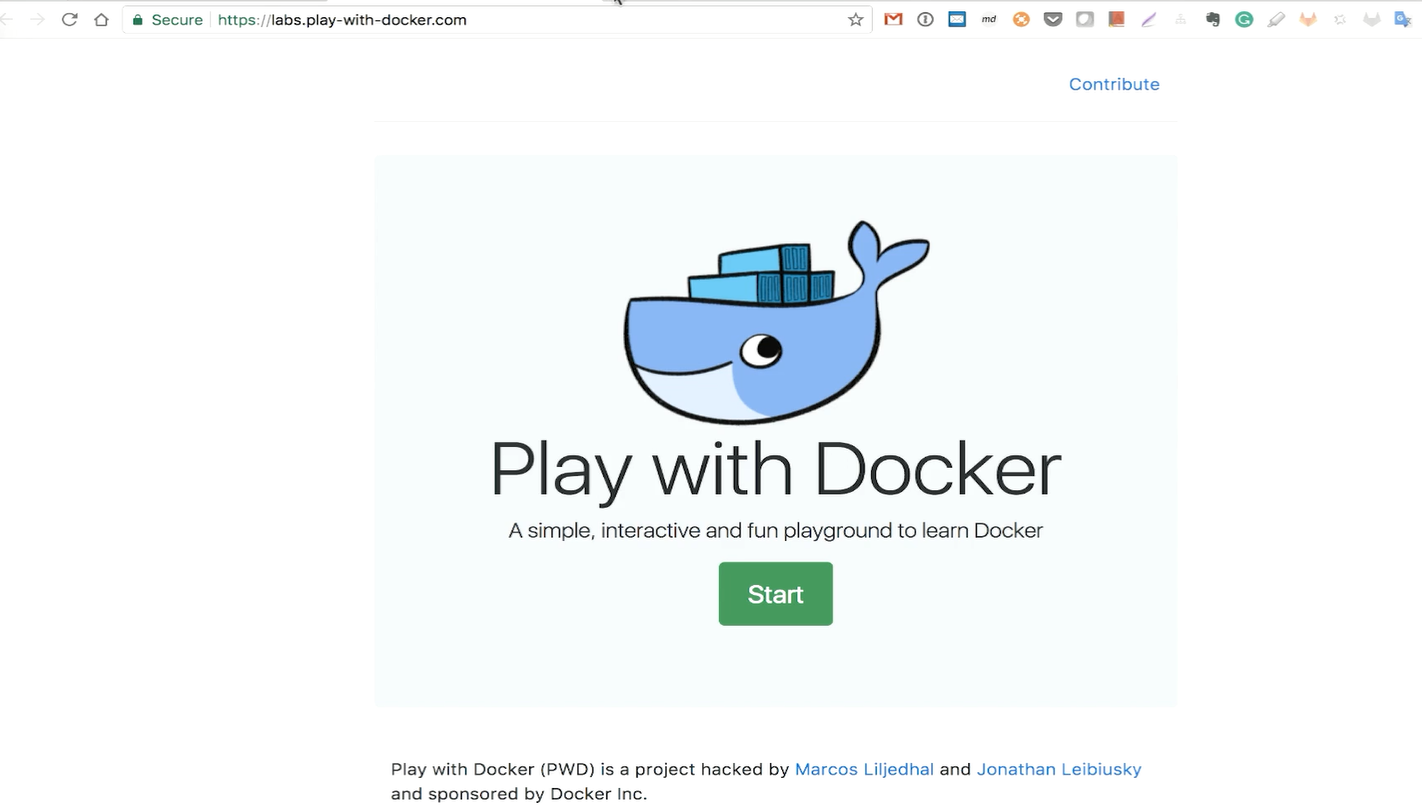
Task: Open the Evernote elephant extension icon
Action: pyautogui.click(x=1213, y=19)
